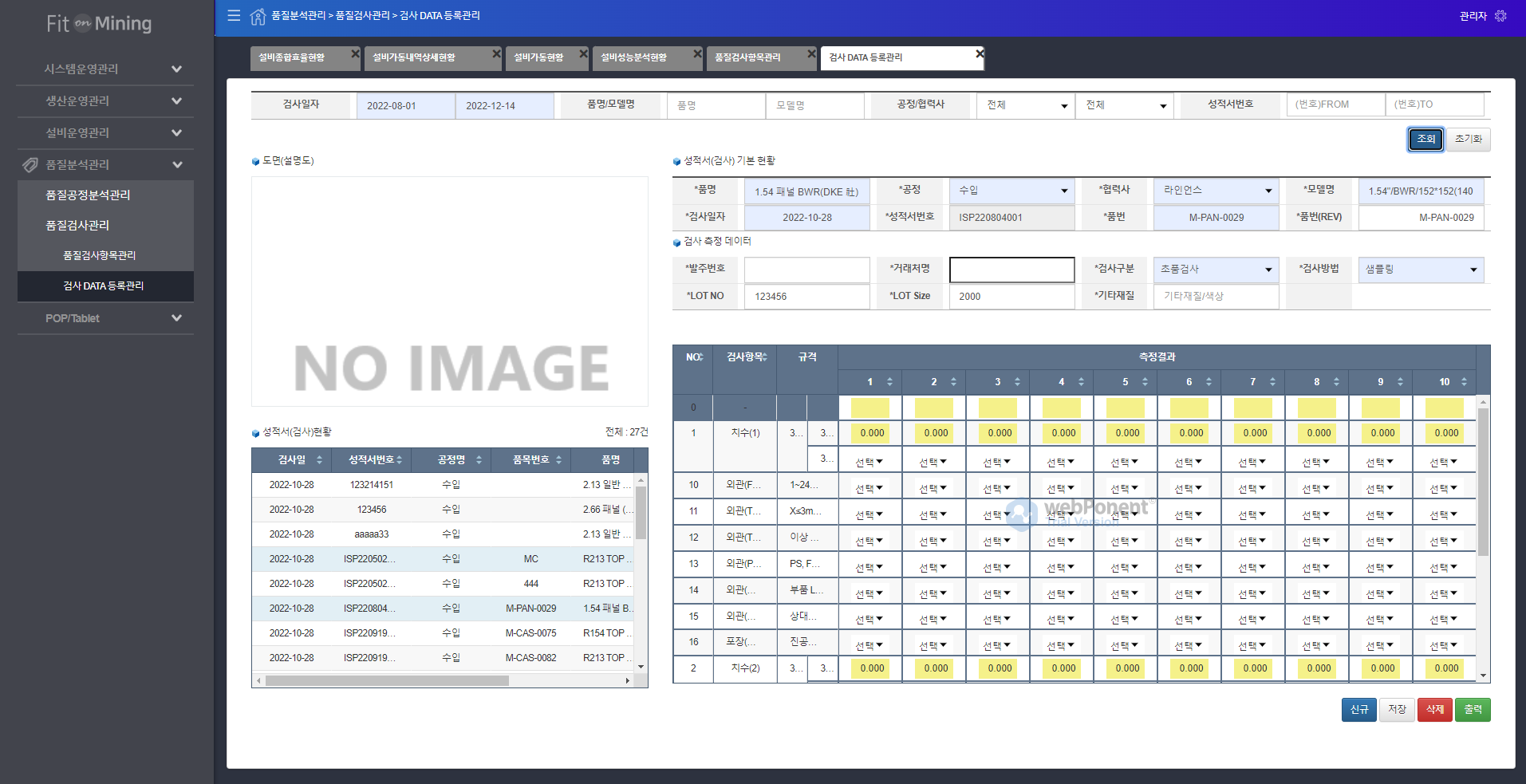Click the home icon in breadcrumb
This screenshot has width=1526, height=784.
[258, 16]
